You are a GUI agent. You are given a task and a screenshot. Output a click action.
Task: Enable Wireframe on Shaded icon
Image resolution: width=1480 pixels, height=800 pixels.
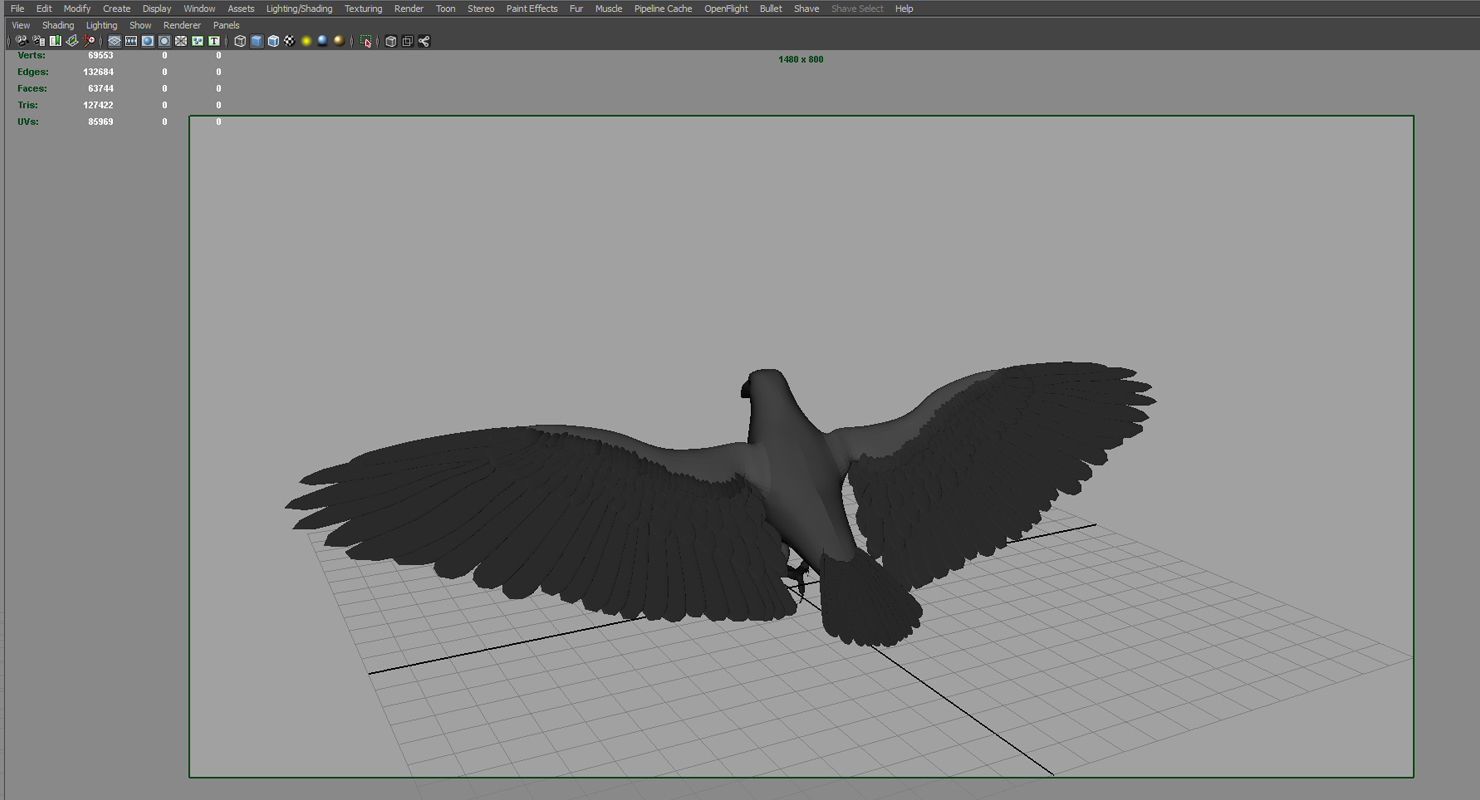(273, 41)
